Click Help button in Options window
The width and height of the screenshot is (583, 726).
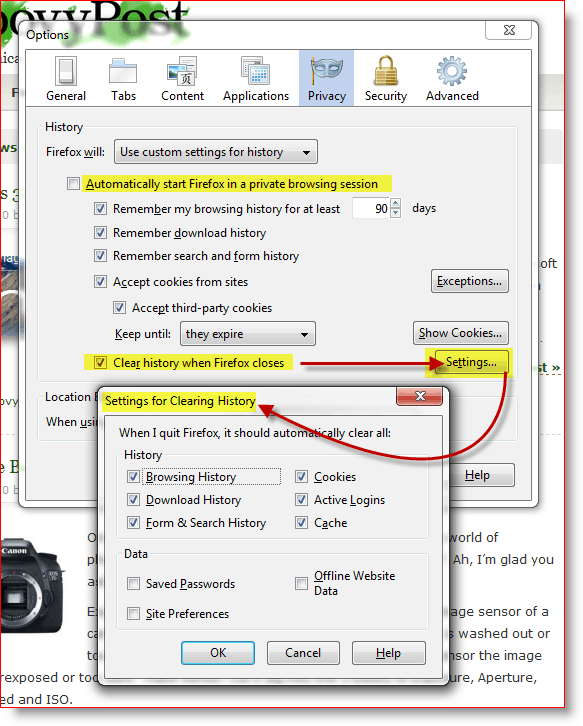(482, 475)
